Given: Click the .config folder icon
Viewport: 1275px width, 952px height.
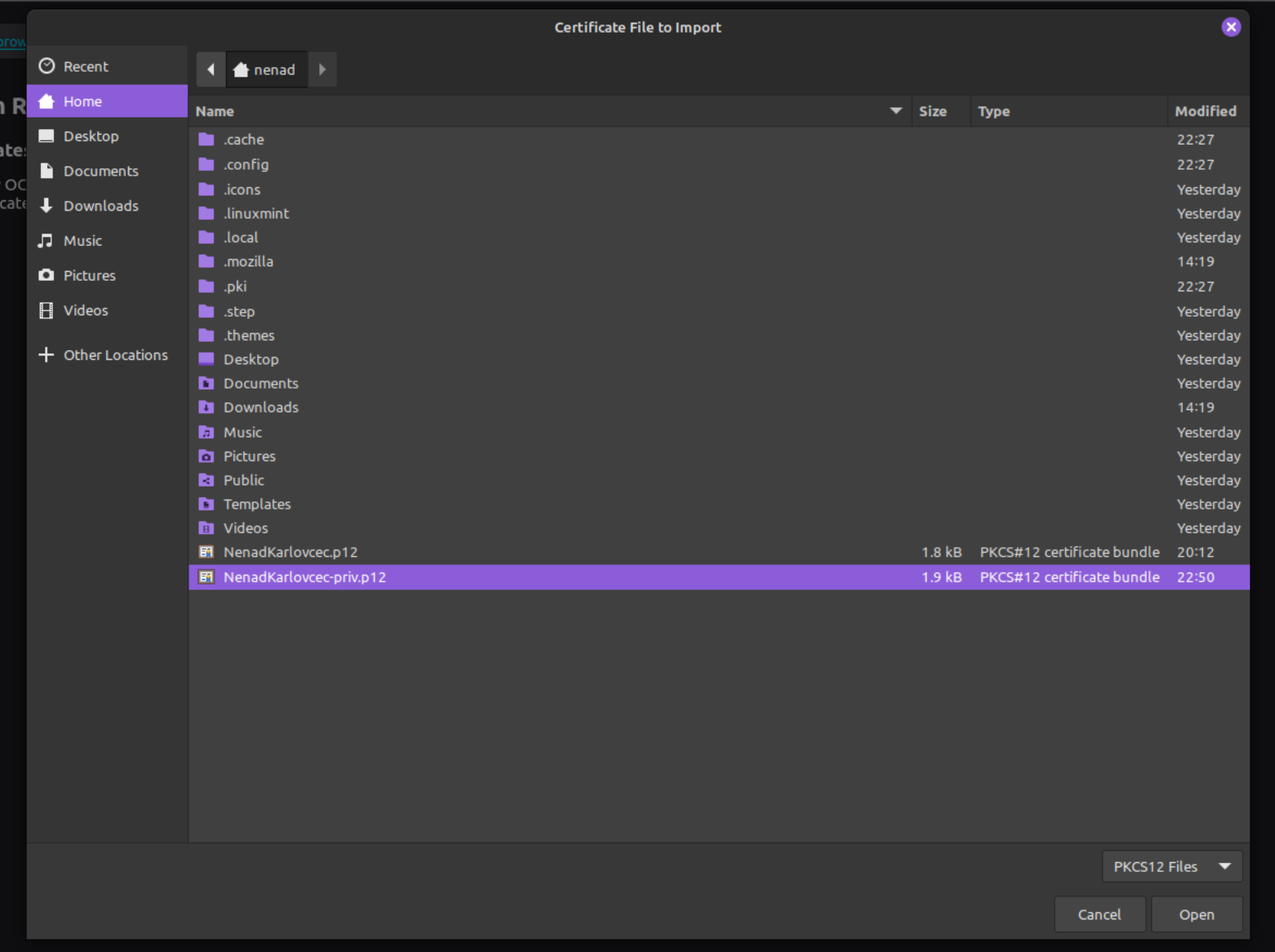Looking at the screenshot, I should 207,164.
